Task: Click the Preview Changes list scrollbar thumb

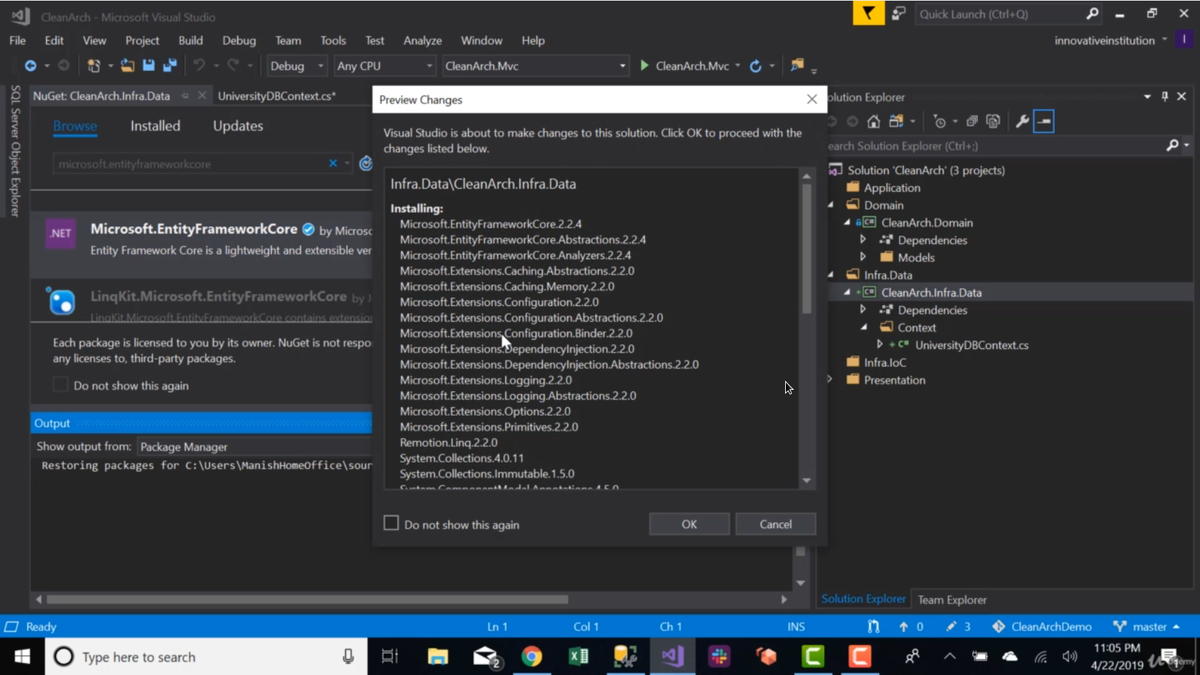Action: (x=806, y=249)
